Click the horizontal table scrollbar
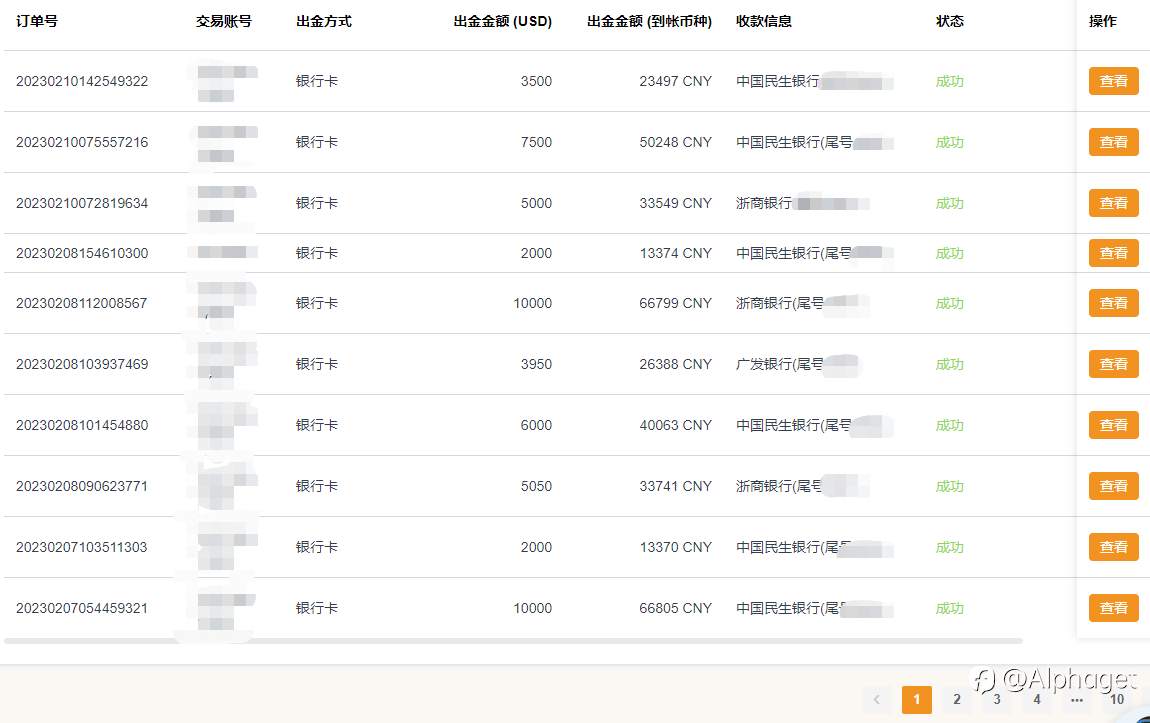 (513, 641)
